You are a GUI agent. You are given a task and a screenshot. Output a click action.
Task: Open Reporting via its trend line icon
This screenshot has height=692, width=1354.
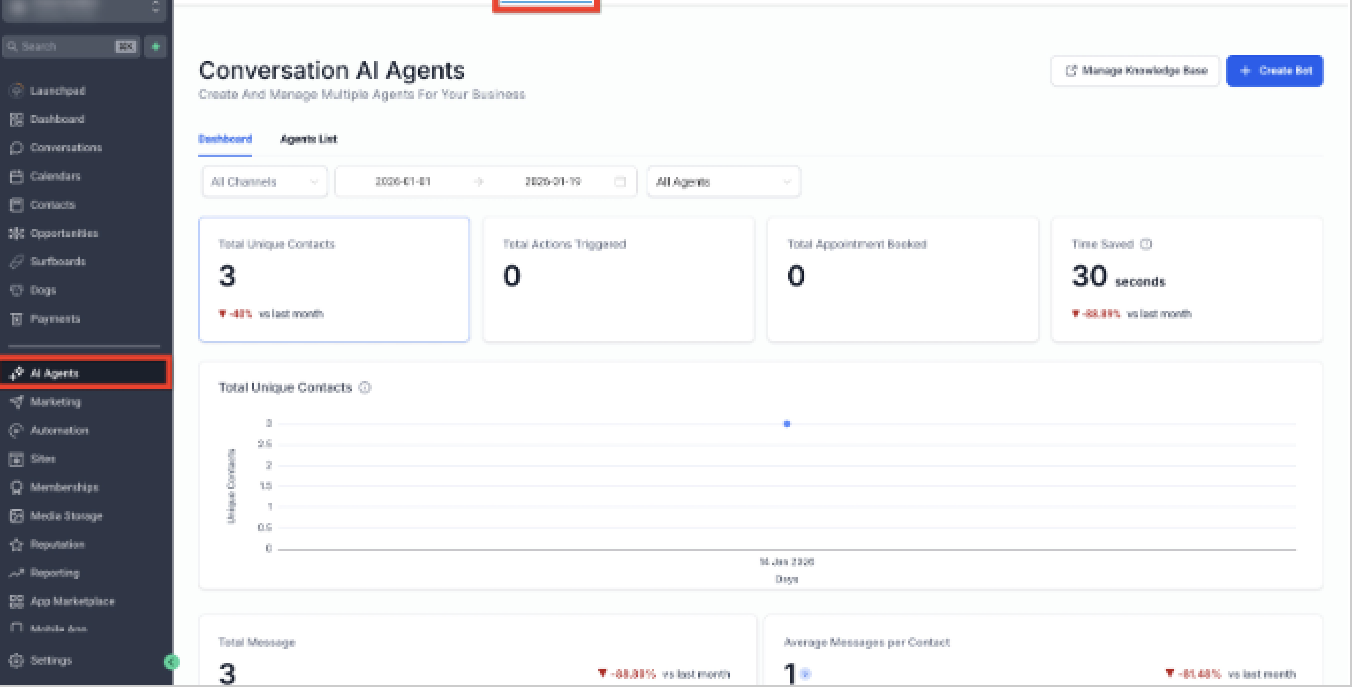tap(16, 573)
